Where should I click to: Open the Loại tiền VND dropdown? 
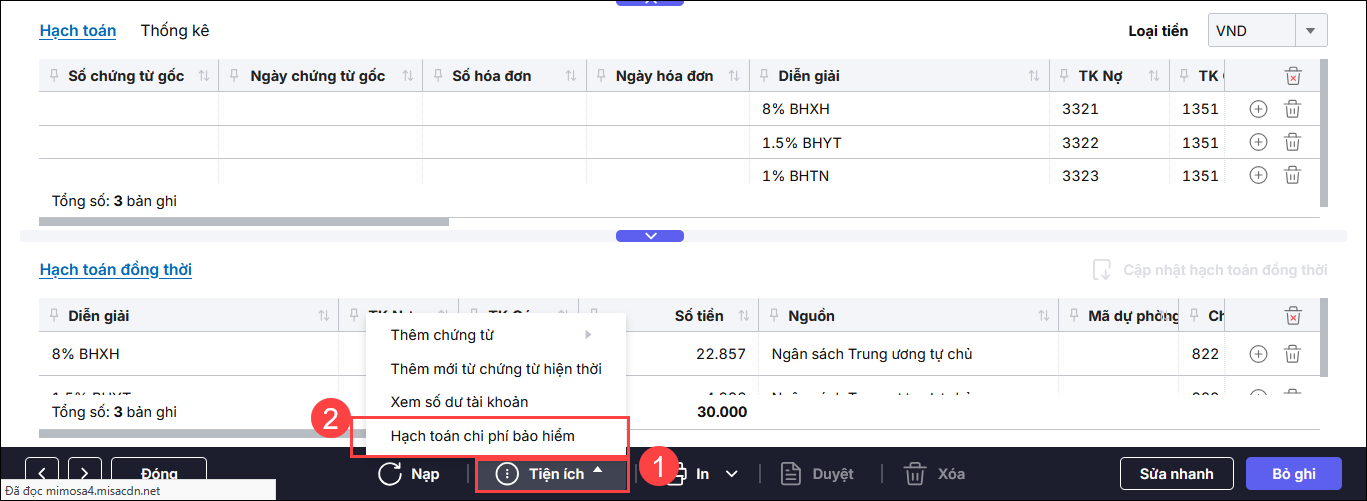point(1309,31)
